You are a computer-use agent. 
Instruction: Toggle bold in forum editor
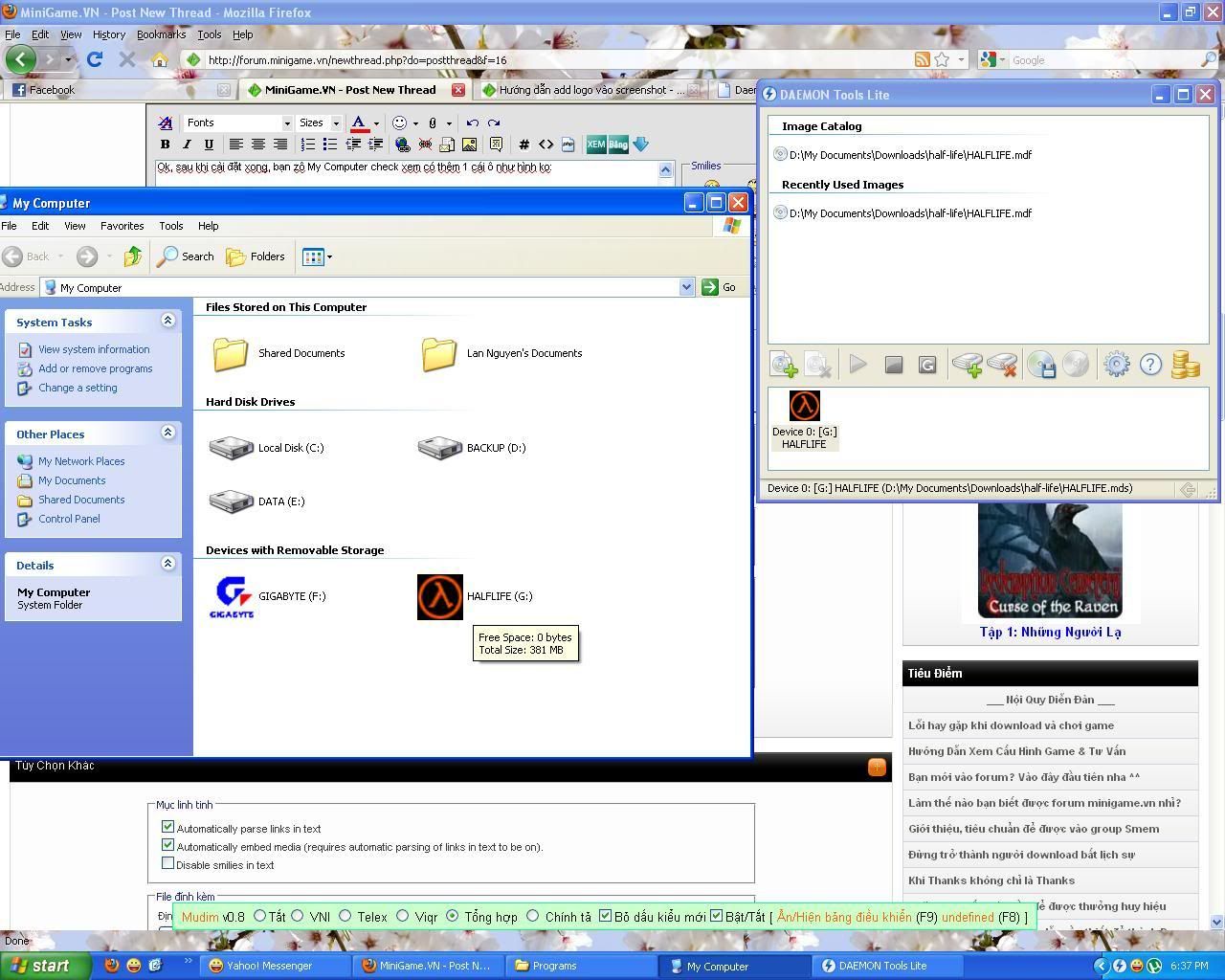(165, 145)
